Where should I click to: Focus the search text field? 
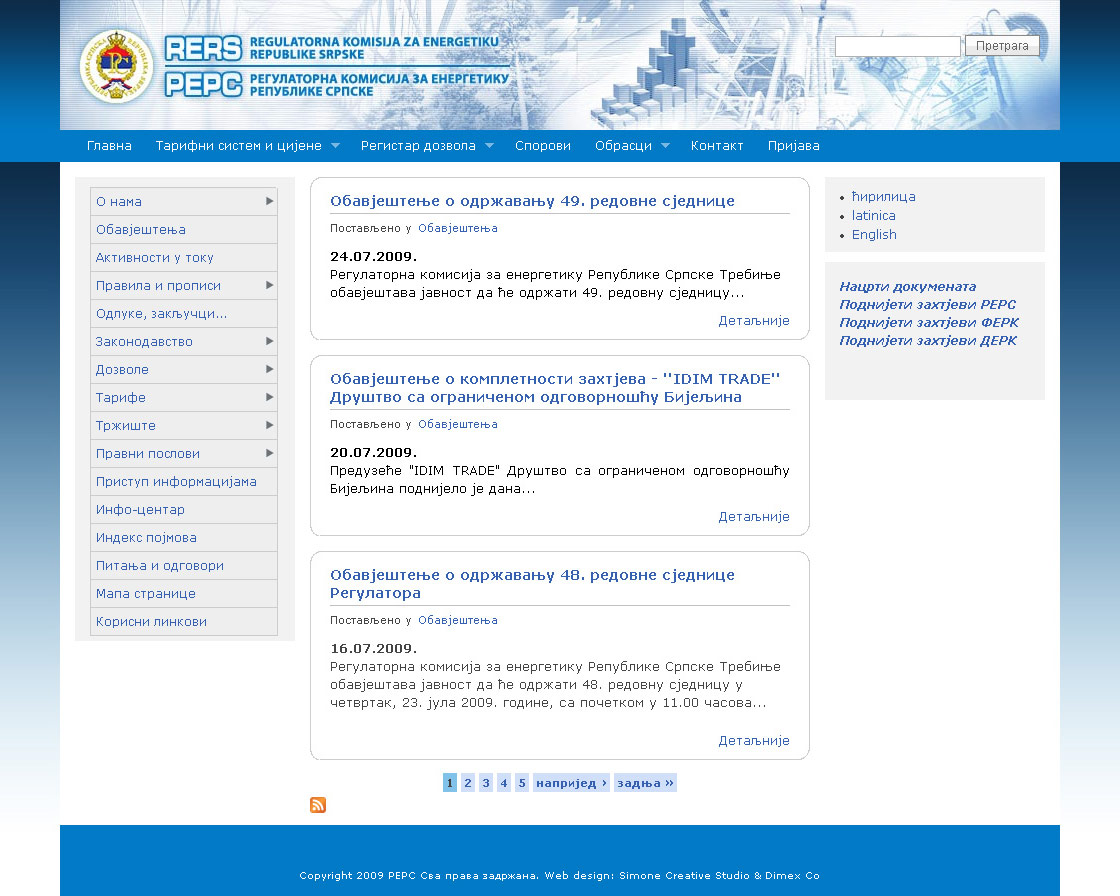click(898, 46)
